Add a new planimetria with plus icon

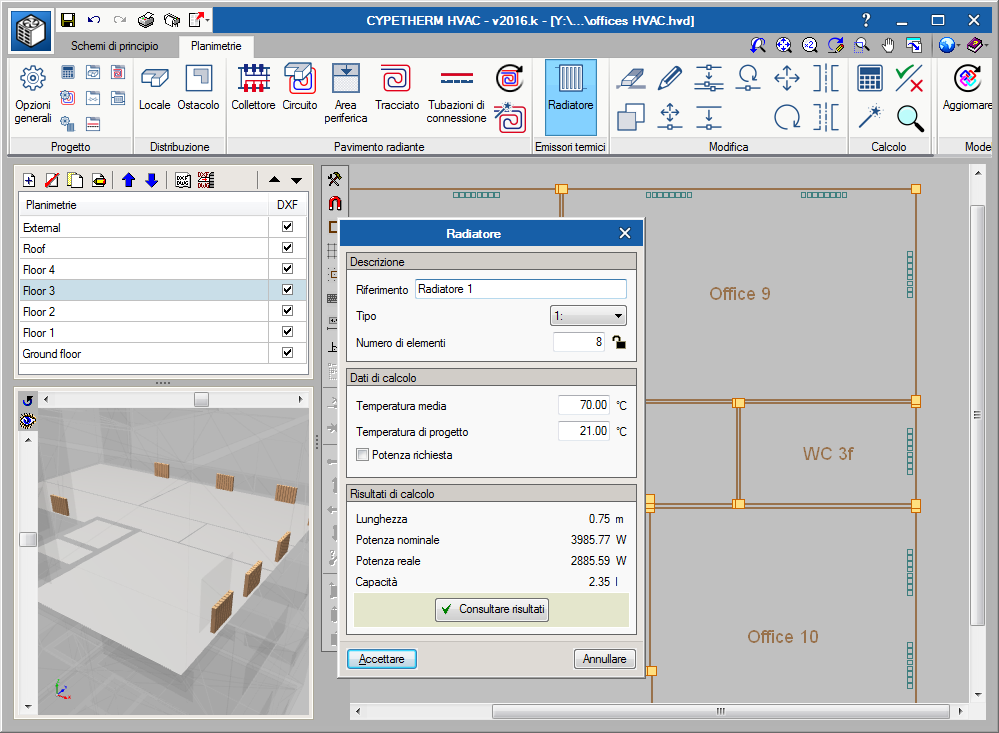(29, 180)
